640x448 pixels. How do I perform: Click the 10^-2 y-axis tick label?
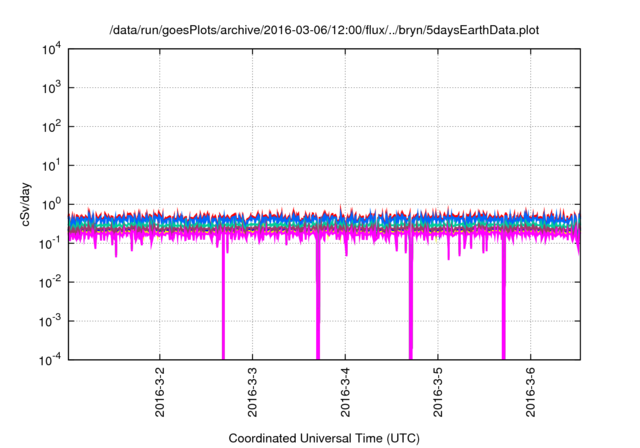pos(51,282)
